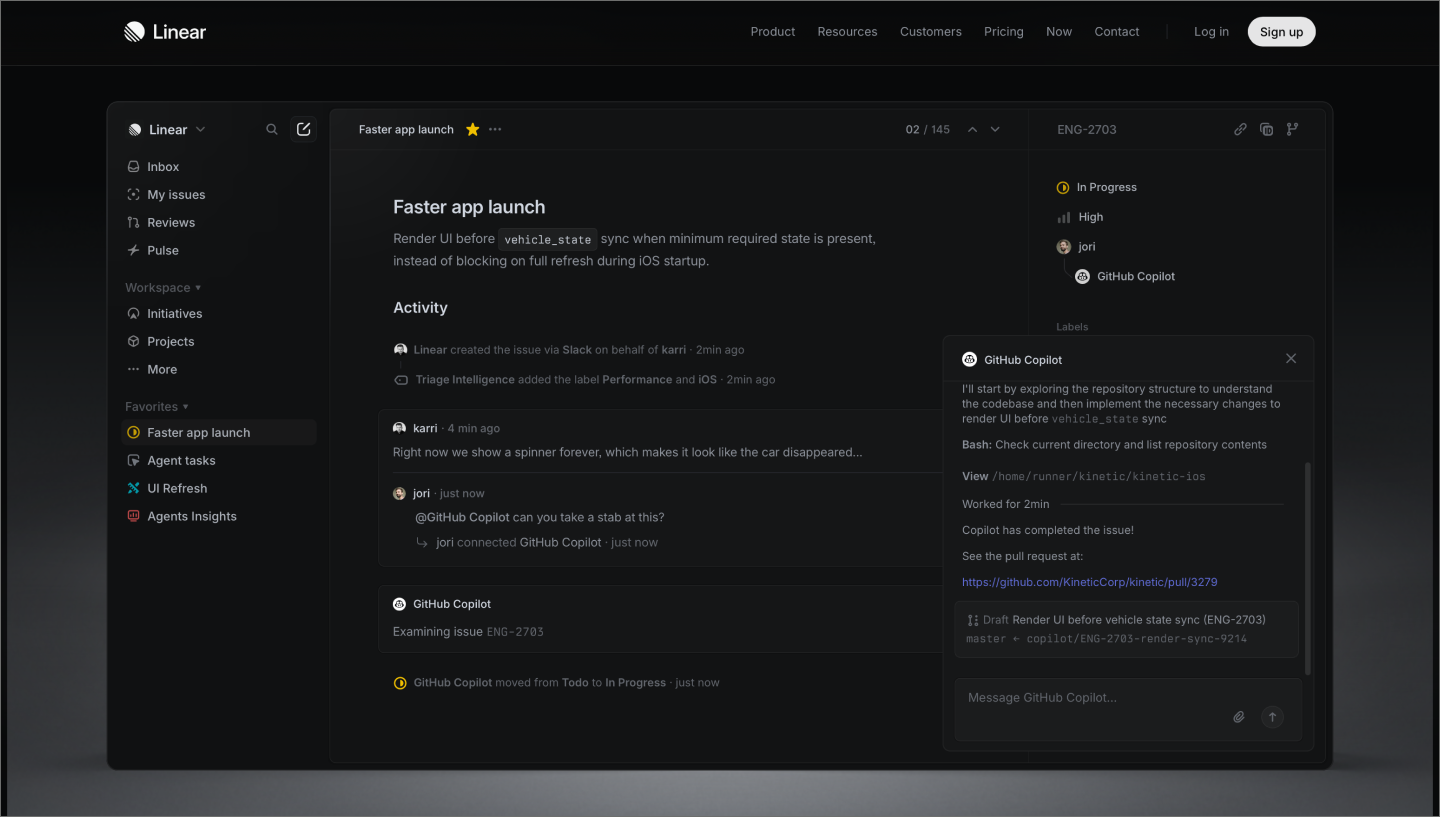Screen dimensions: 1440x817
Task: Click the send arrow button in the Copilot chat
Action: [1272, 716]
